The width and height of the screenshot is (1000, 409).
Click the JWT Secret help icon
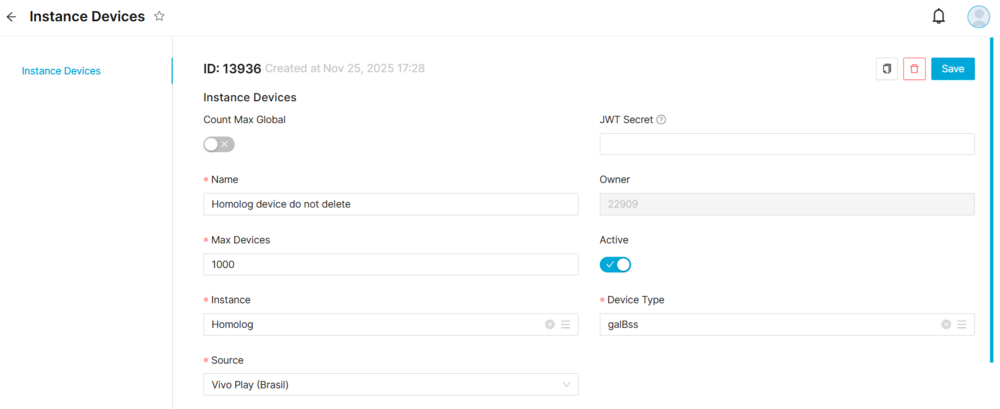coord(661,120)
